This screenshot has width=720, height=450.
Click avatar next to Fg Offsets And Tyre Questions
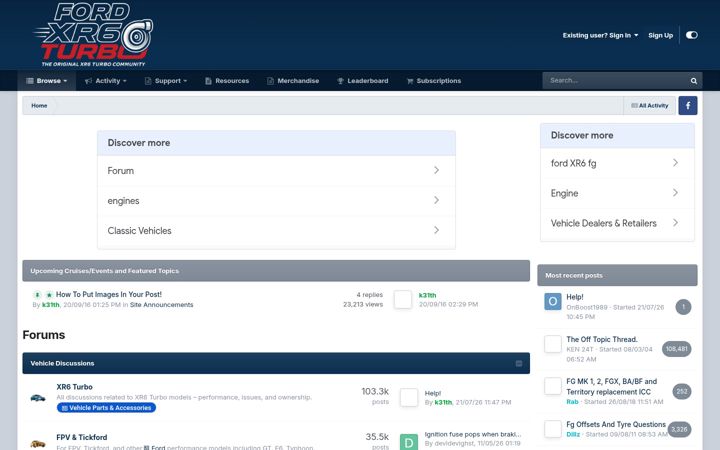tap(553, 429)
